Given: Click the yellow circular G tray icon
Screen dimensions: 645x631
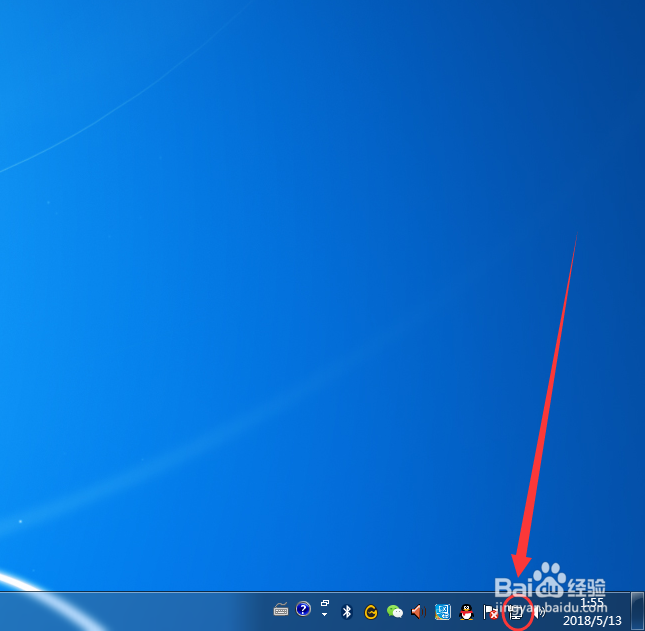Looking at the screenshot, I should pos(371,612).
